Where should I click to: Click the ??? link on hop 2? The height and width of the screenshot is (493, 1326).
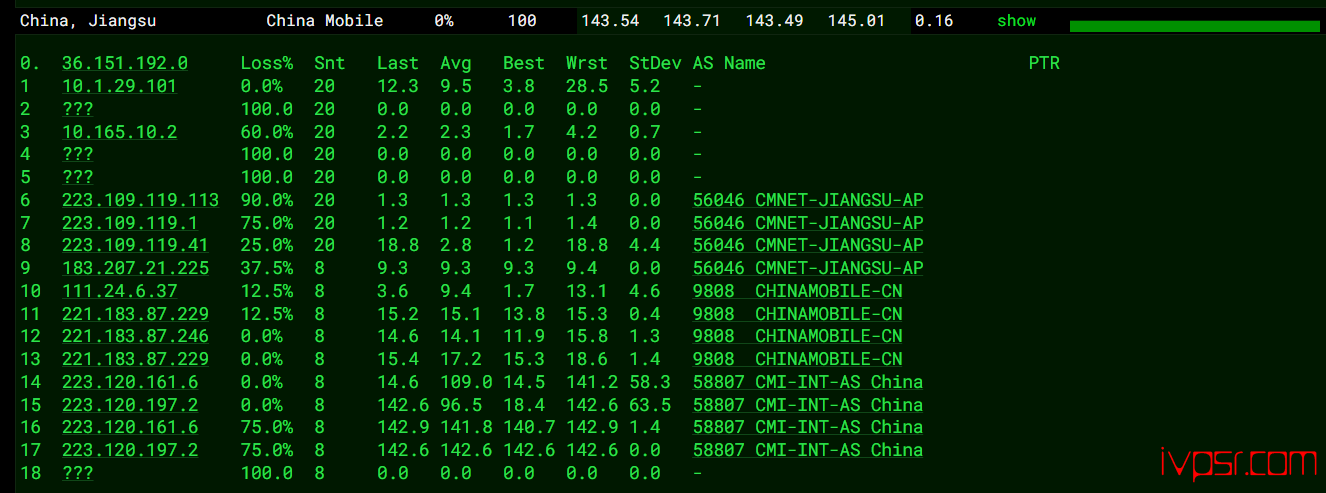(x=77, y=109)
